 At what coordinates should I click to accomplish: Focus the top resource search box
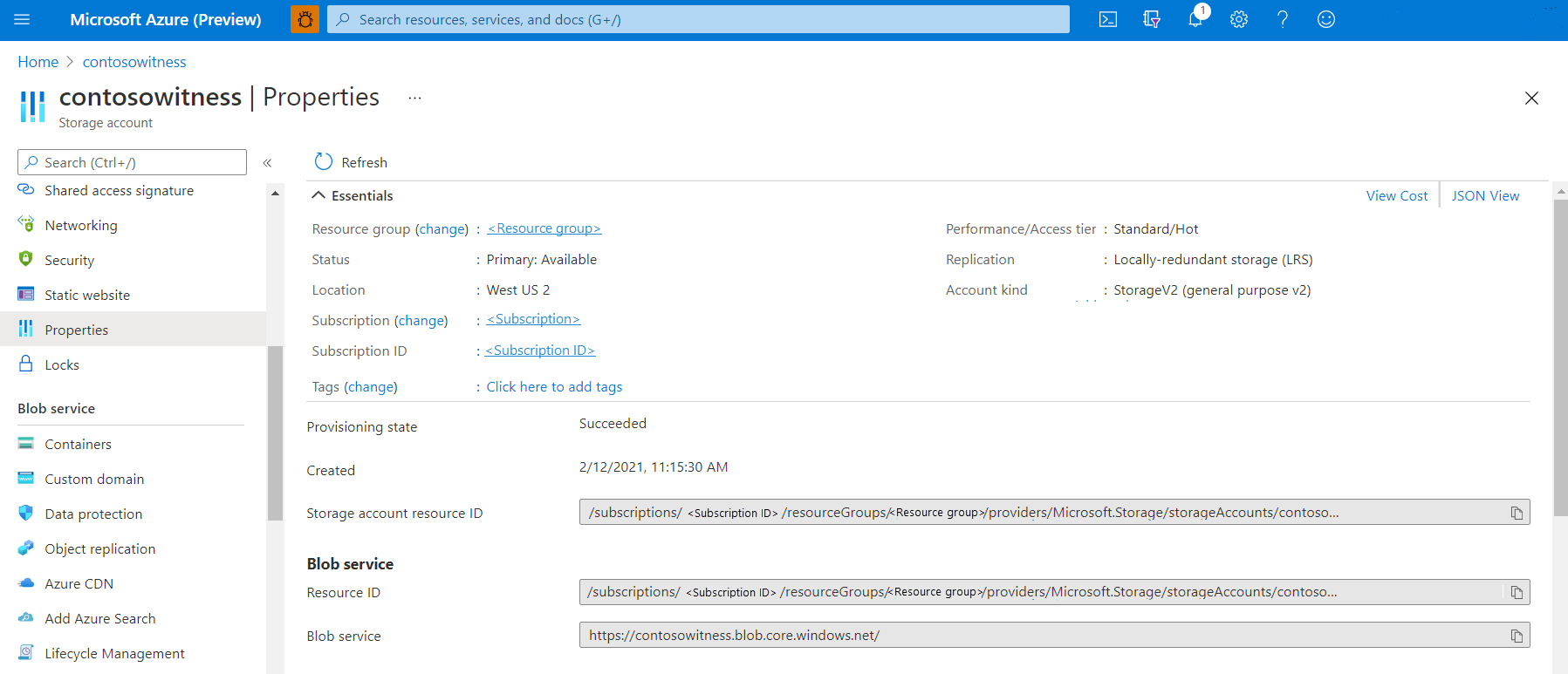click(x=698, y=19)
